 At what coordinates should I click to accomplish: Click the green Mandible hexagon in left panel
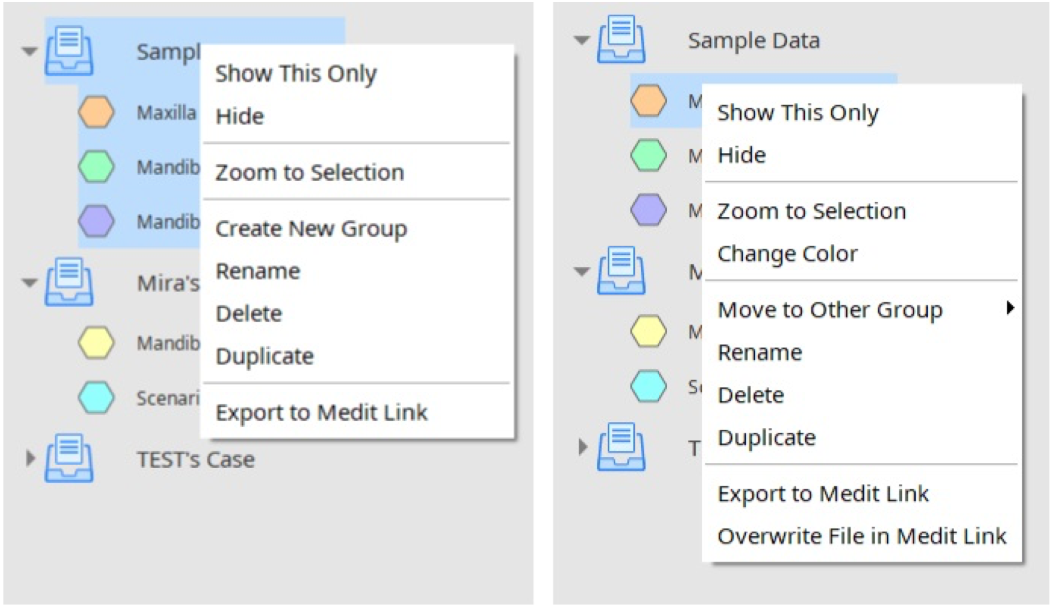coord(96,167)
